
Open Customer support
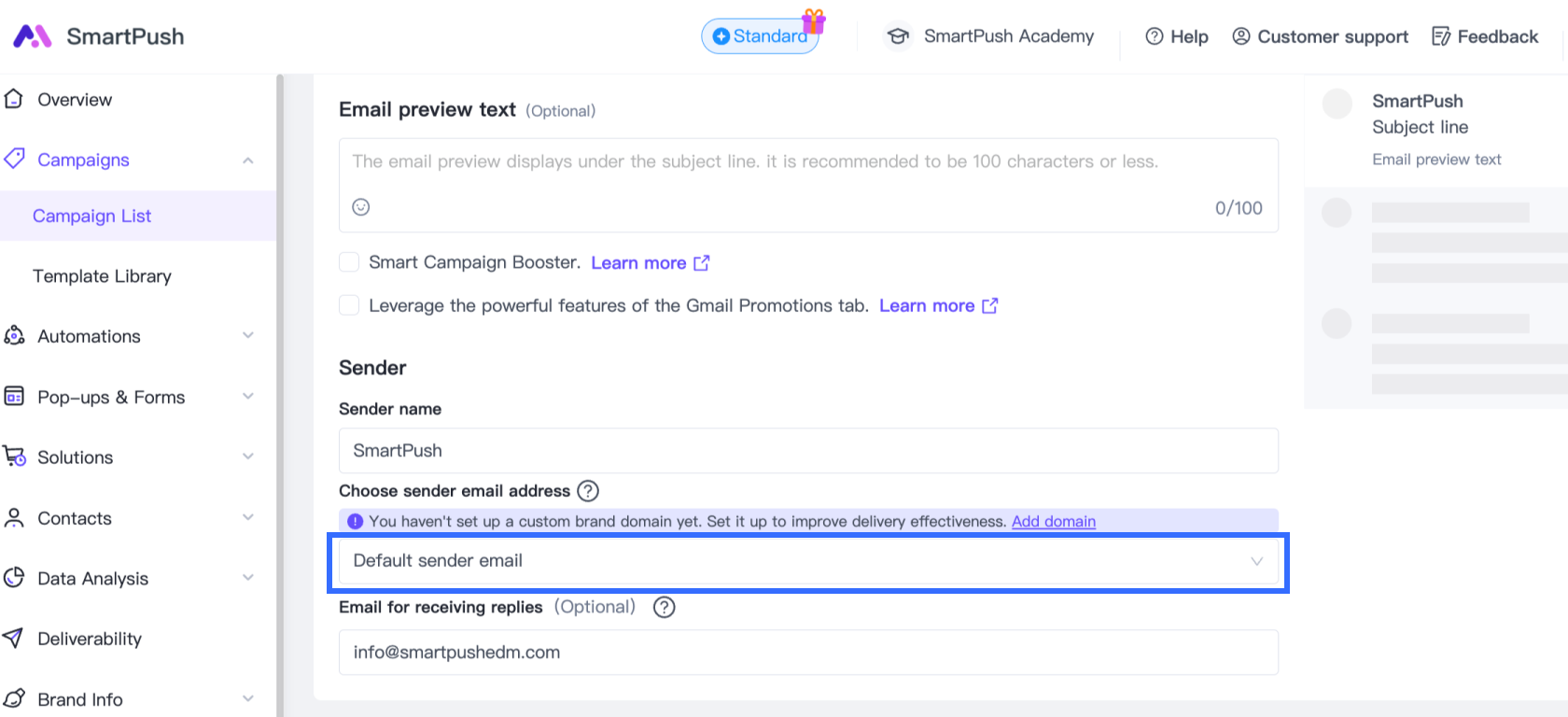1321,36
